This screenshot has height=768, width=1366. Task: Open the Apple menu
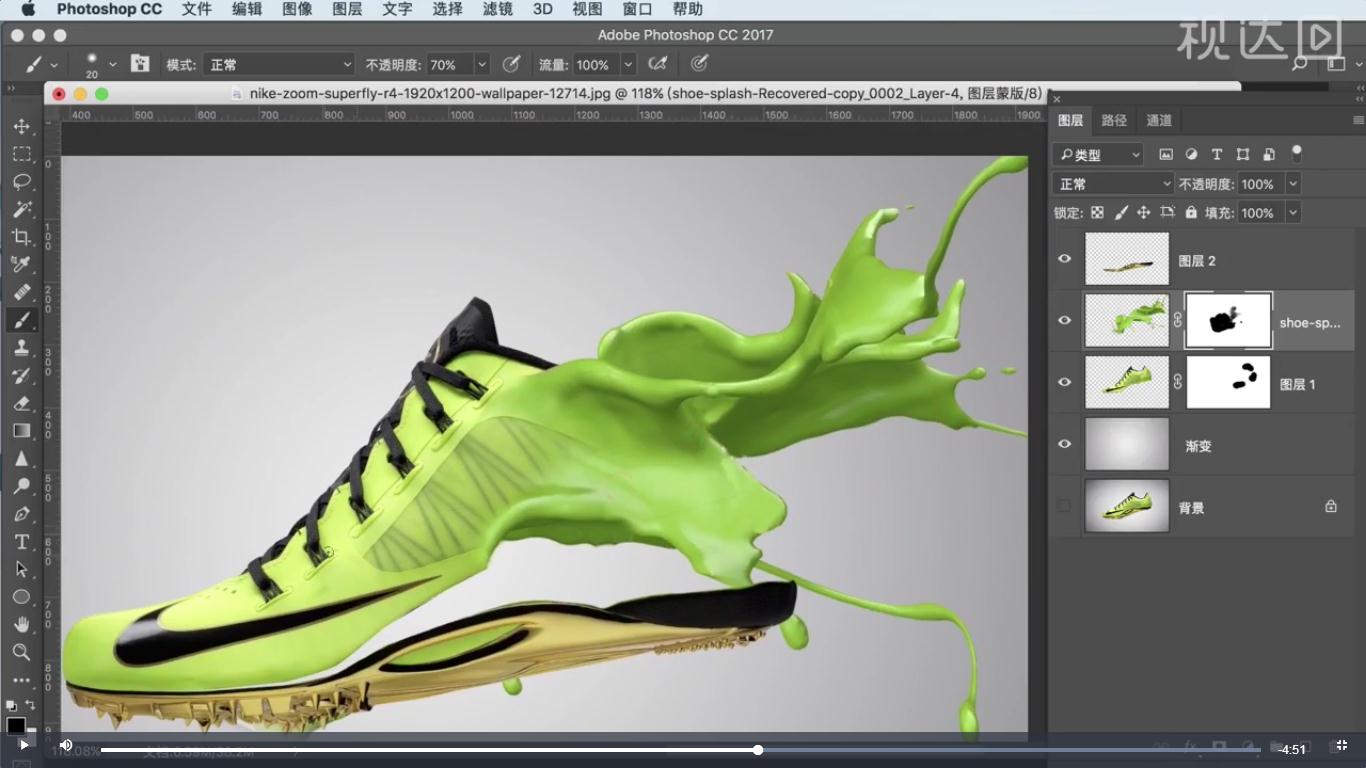click(x=28, y=9)
